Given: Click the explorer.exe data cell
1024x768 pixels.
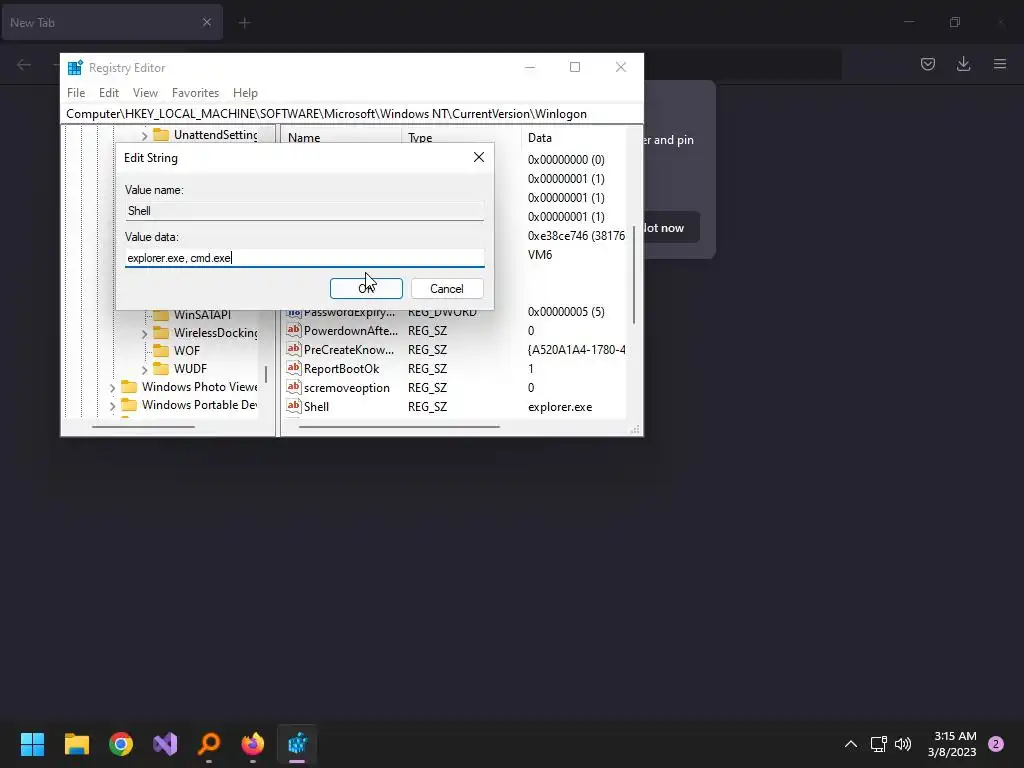Looking at the screenshot, I should click(560, 407).
